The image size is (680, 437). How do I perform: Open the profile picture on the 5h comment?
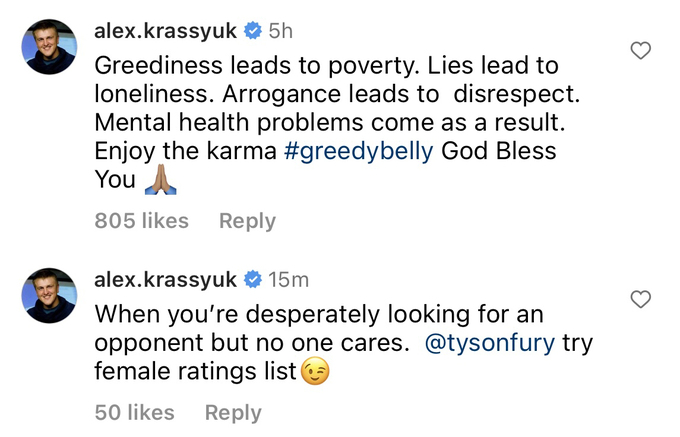(x=49, y=47)
